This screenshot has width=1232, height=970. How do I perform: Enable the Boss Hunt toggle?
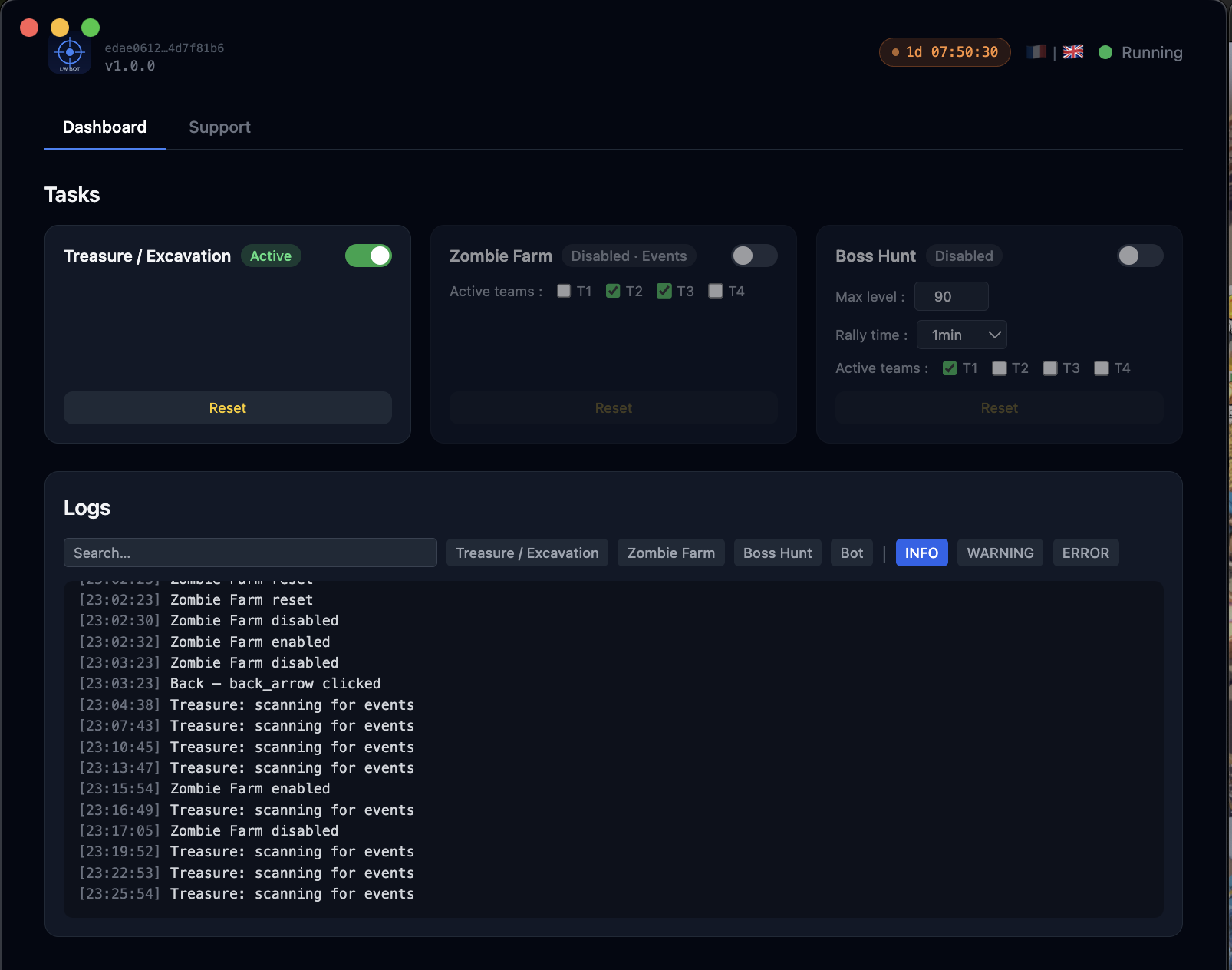1139,256
